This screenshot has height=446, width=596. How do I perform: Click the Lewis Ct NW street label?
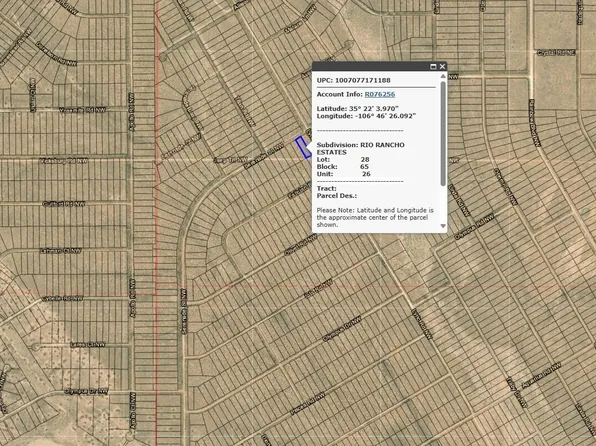[88, 345]
